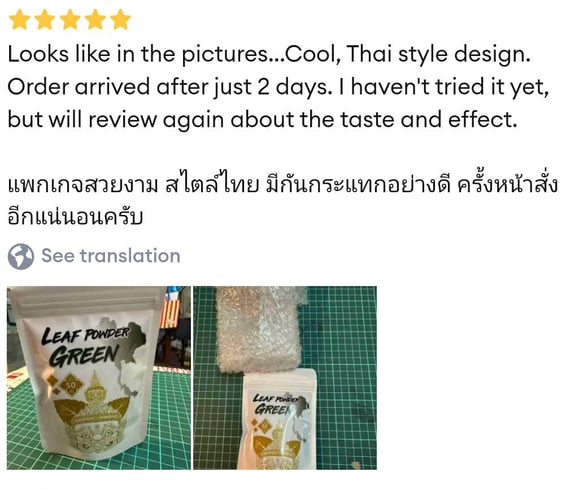The width and height of the screenshot is (566, 489).
Task: Tap the fourth rating star
Action: pos(95,19)
